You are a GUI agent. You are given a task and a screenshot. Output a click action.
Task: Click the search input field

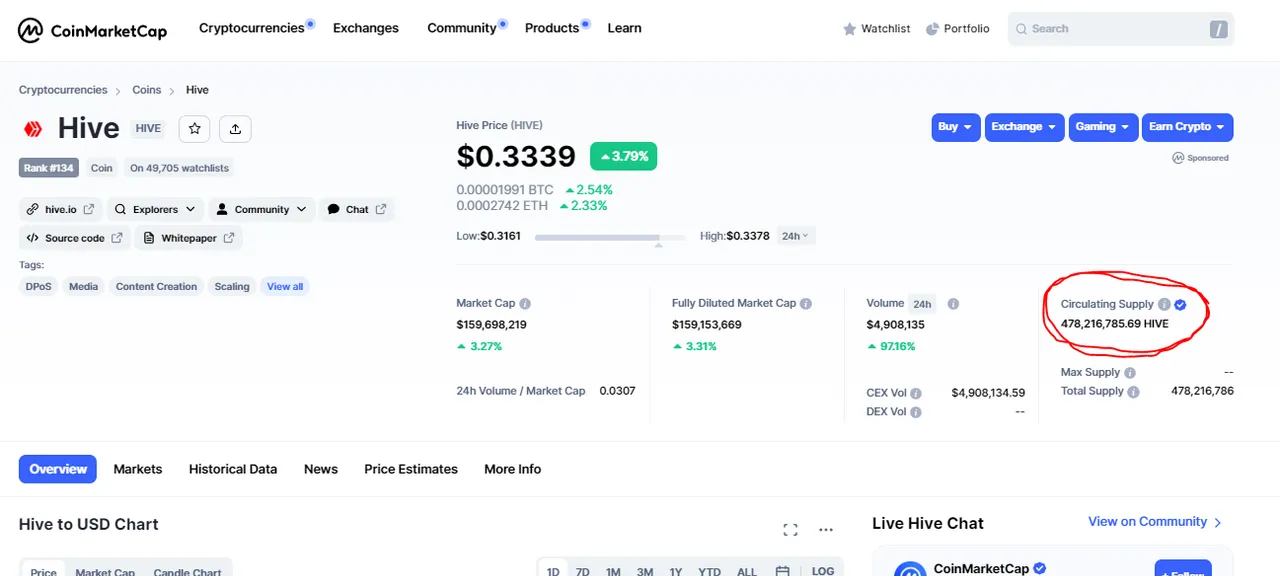tap(1121, 29)
